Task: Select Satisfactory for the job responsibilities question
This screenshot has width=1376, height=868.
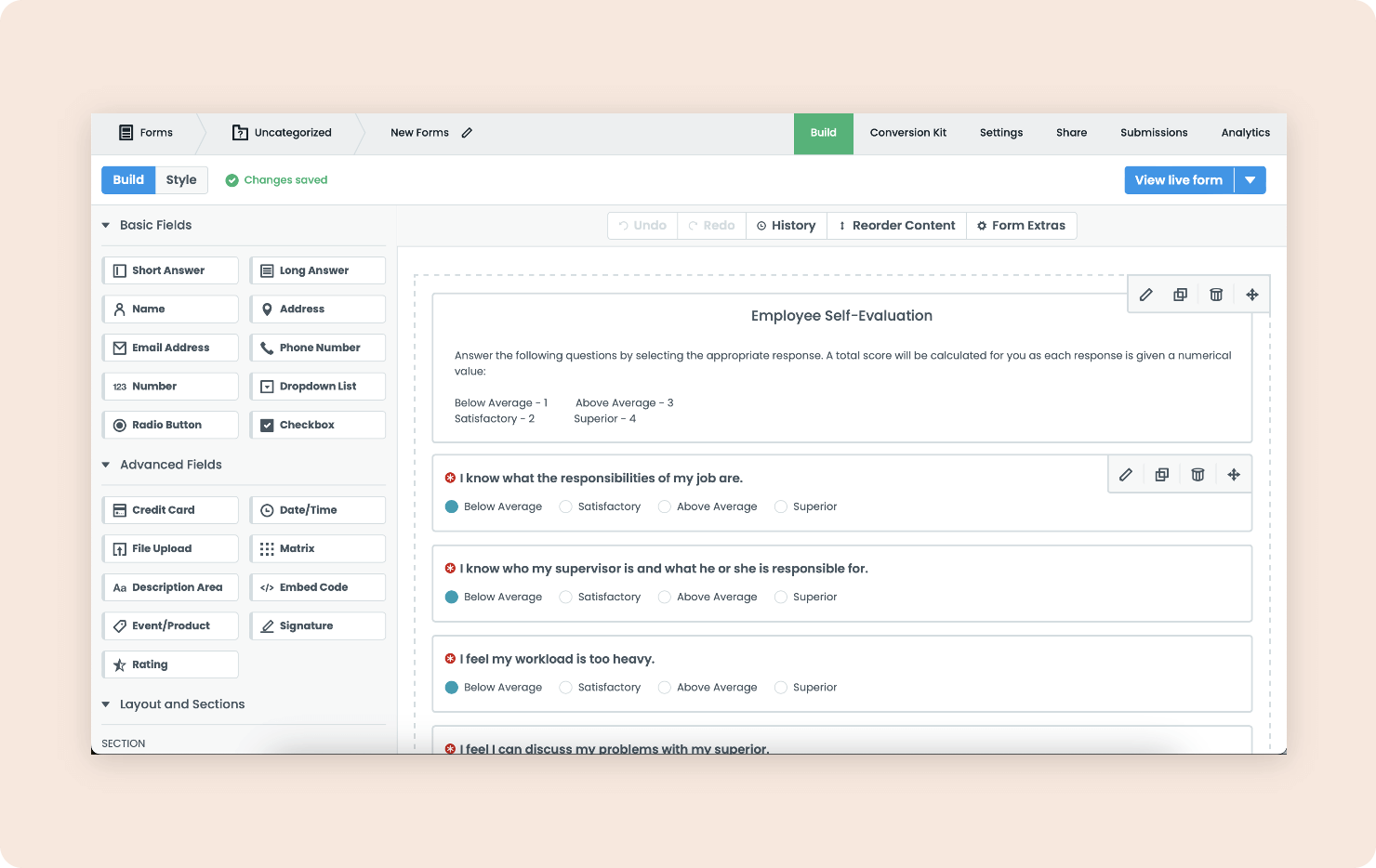Action: pyautogui.click(x=565, y=506)
